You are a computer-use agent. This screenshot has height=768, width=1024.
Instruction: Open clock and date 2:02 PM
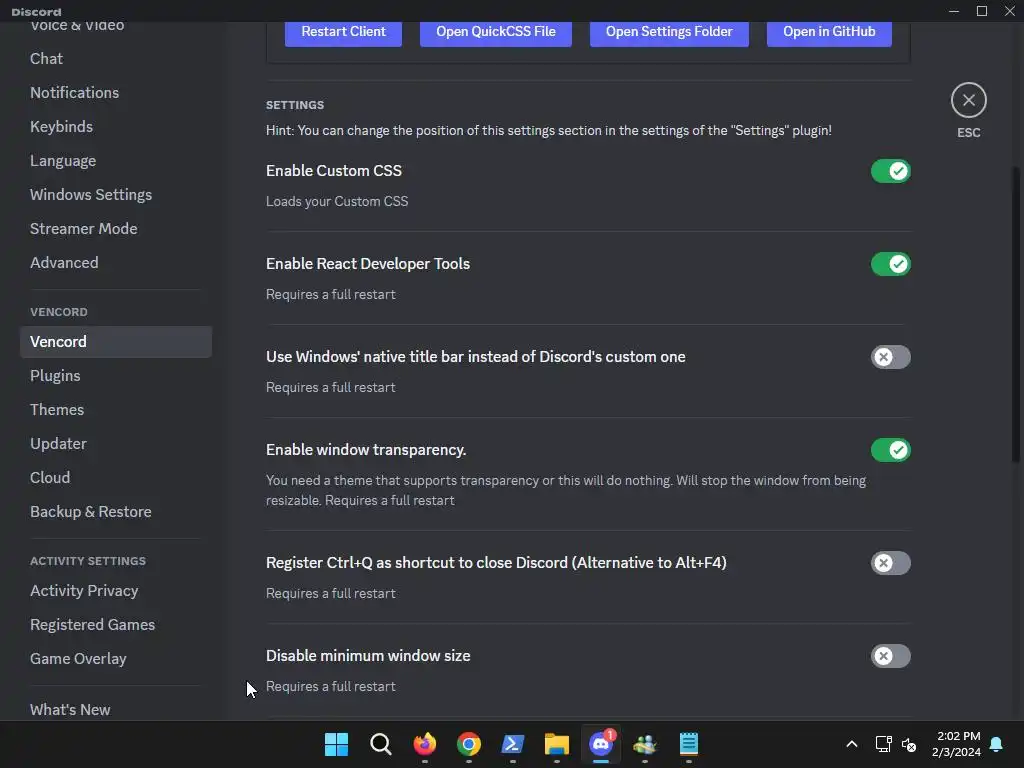(957, 744)
